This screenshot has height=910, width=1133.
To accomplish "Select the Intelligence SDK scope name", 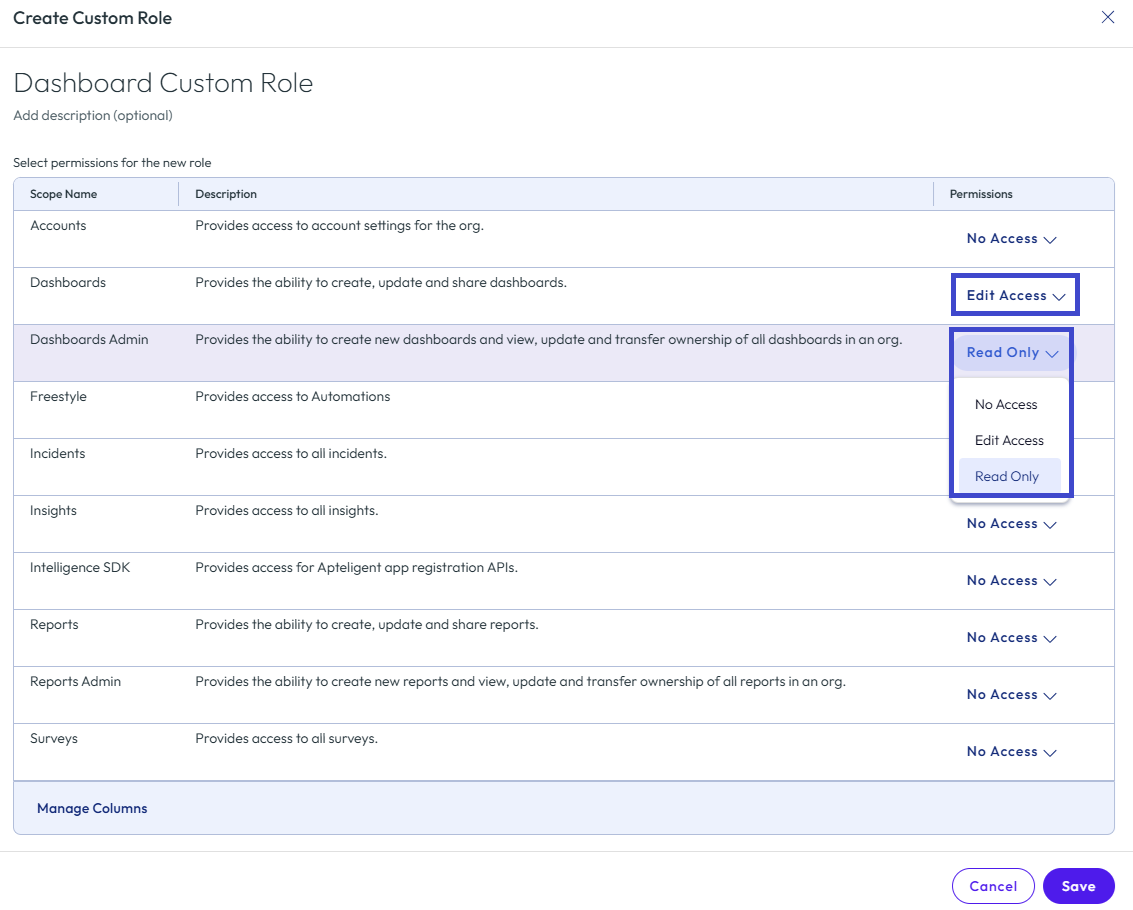I will tap(79, 567).
